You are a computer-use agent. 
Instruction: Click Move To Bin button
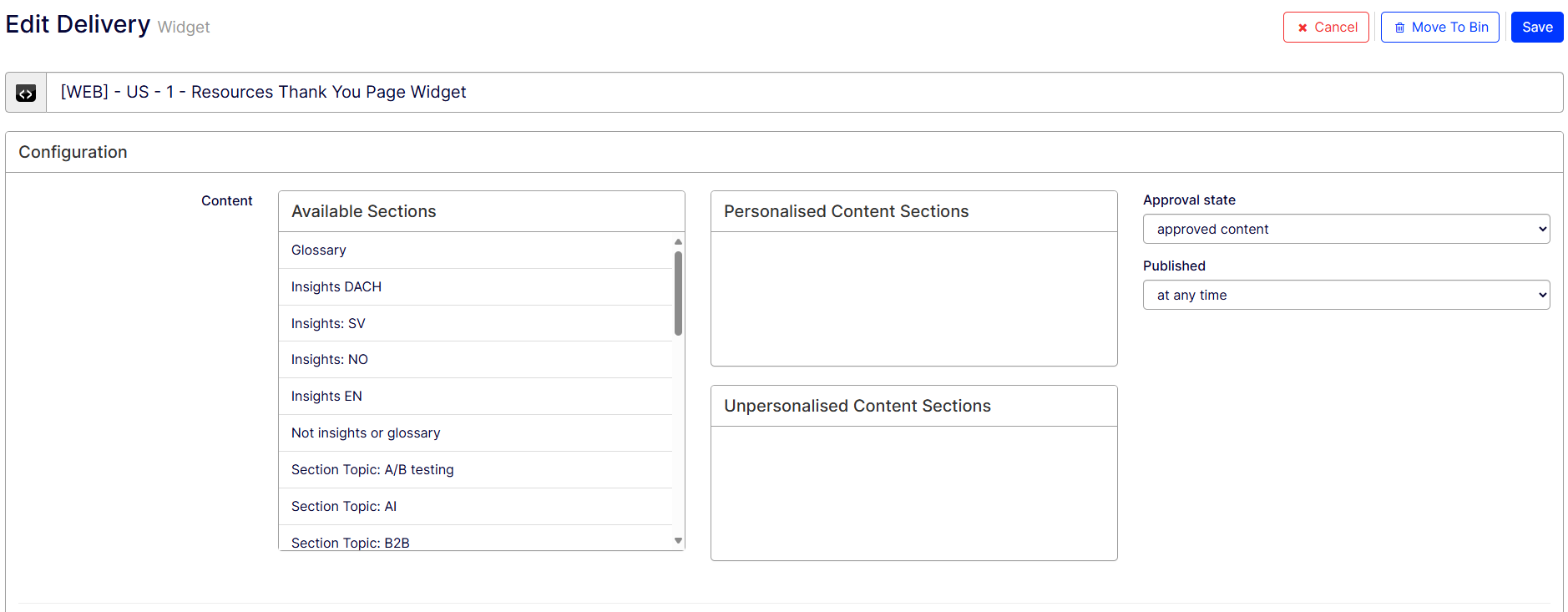pyautogui.click(x=1439, y=28)
